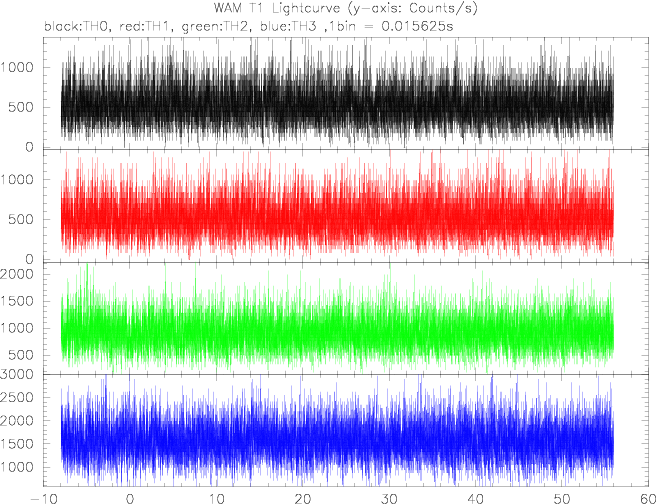Click the 30 label on the time axis
Image resolution: width=657 pixels, height=504 pixels.
(389, 499)
